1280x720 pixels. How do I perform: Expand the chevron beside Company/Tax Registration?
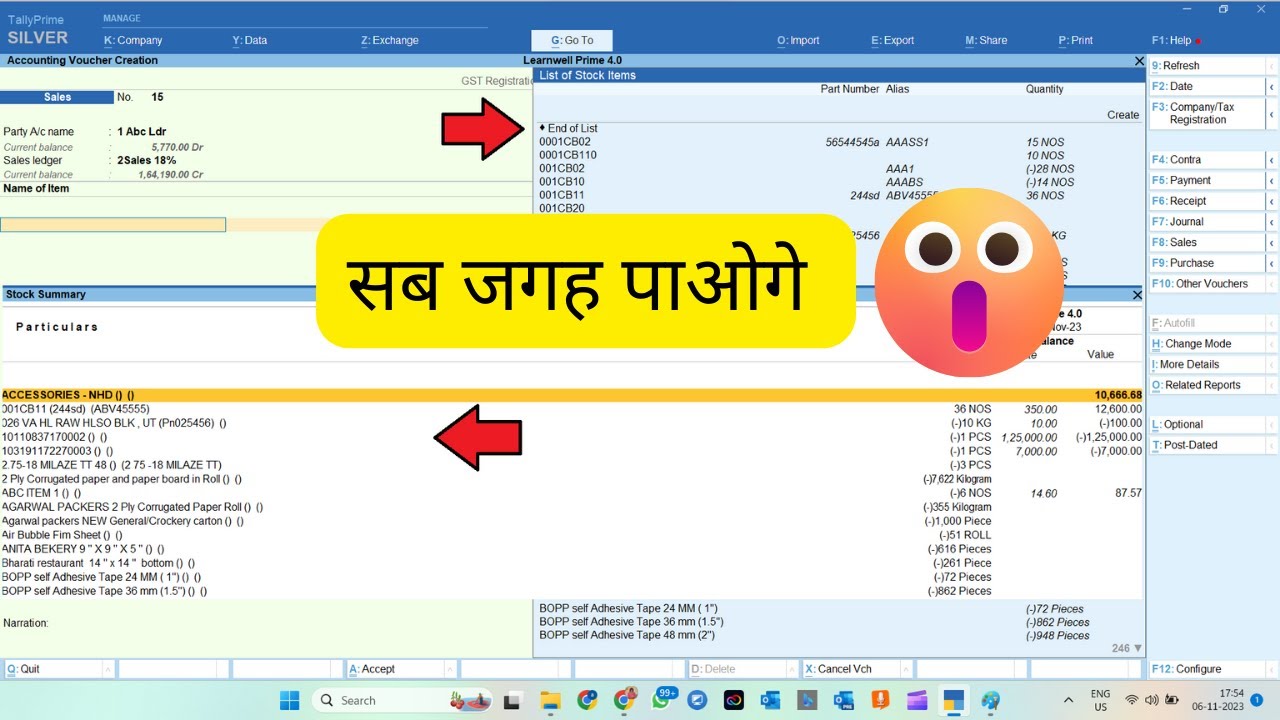click(1272, 114)
